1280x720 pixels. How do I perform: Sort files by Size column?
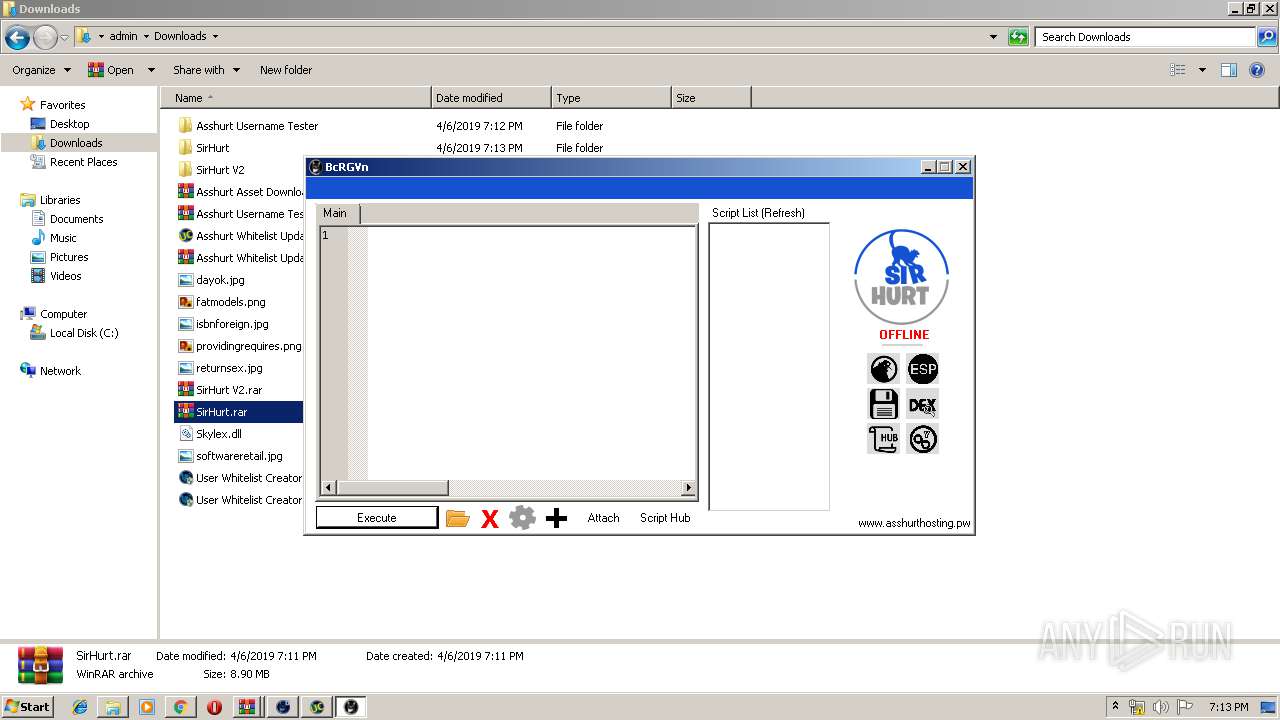711,98
